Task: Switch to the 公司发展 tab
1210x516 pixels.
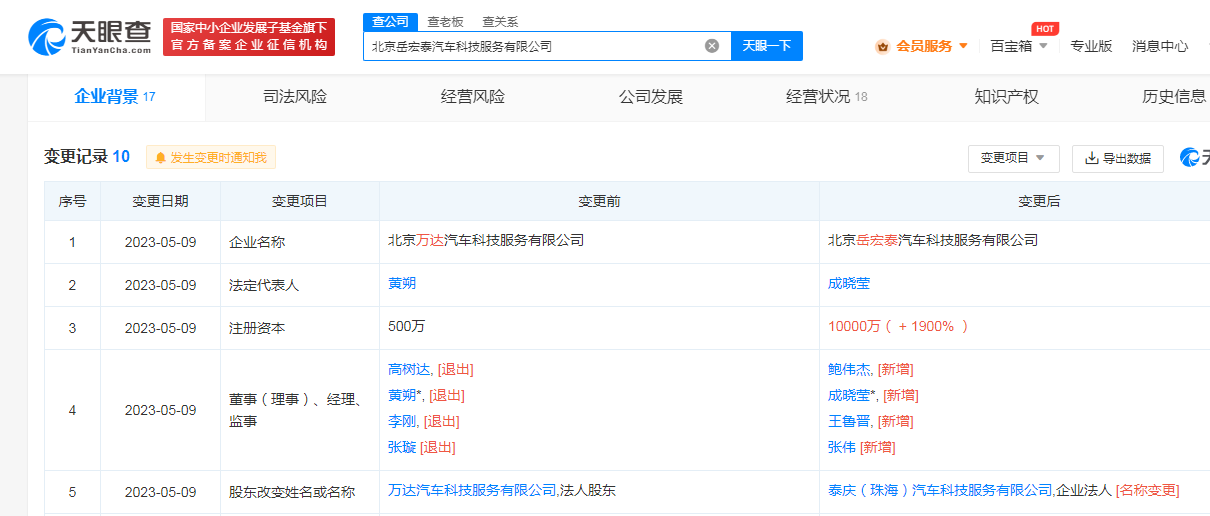Action: [x=651, y=97]
